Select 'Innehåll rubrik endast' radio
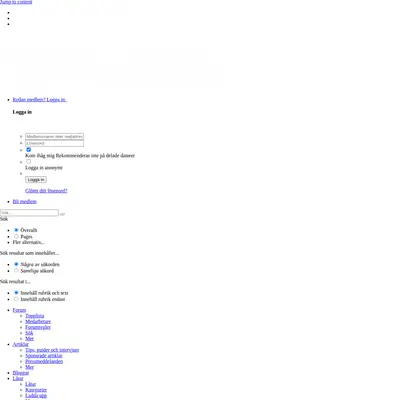This screenshot has width=400, height=400. point(16,299)
